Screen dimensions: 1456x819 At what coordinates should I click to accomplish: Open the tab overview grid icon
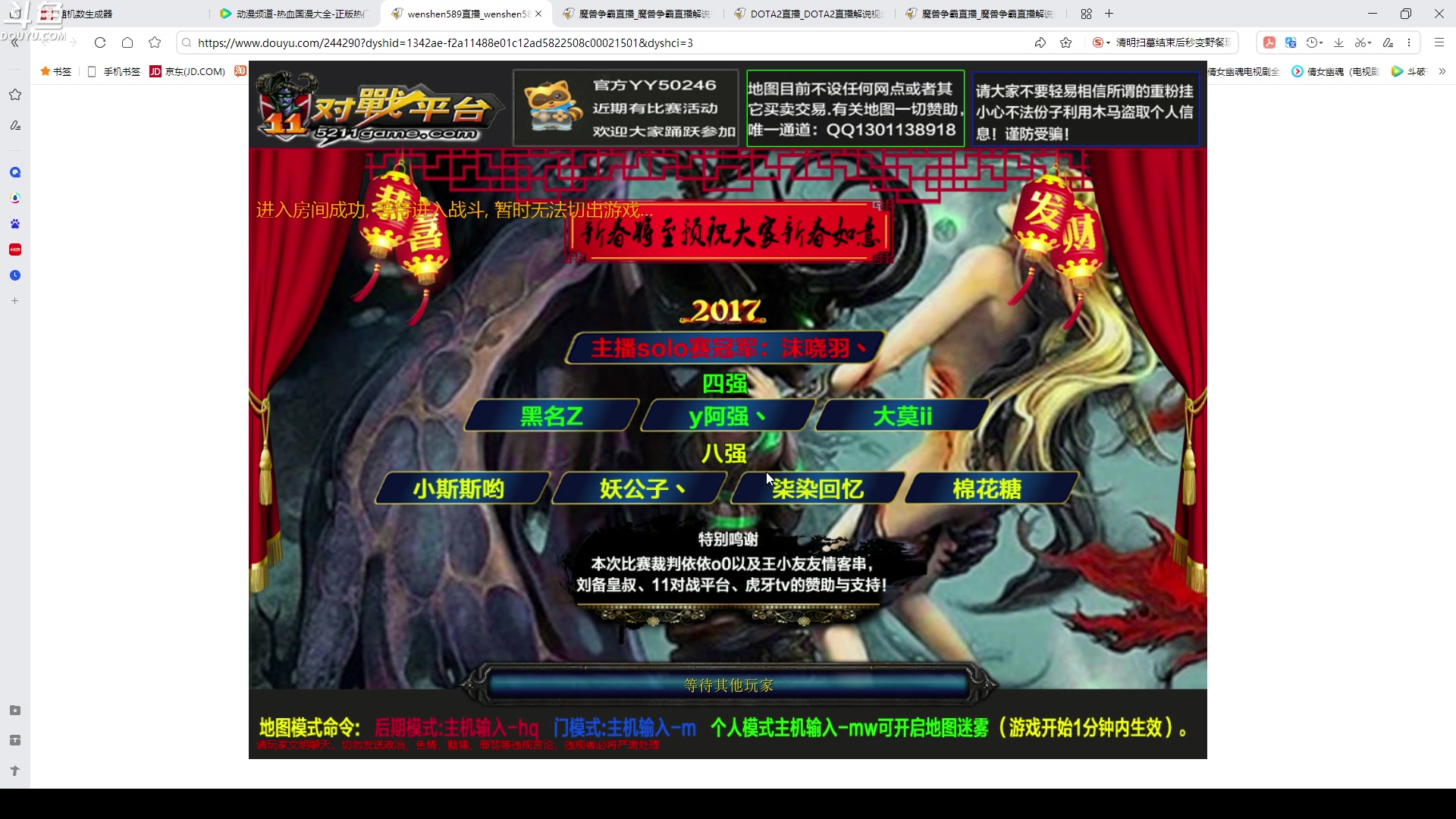tap(1086, 14)
